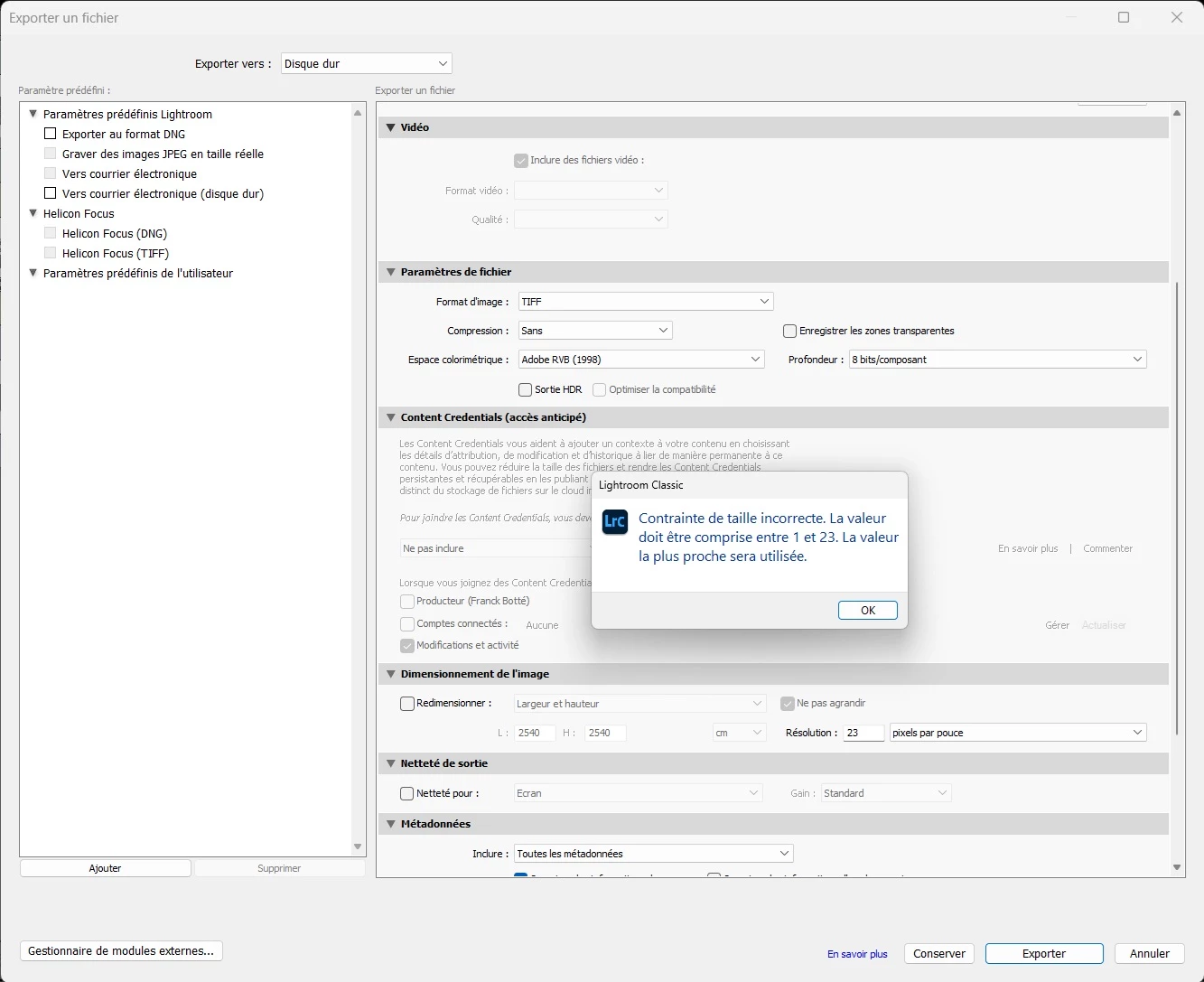
Task: Click the Annuler button
Action: pos(1150,954)
